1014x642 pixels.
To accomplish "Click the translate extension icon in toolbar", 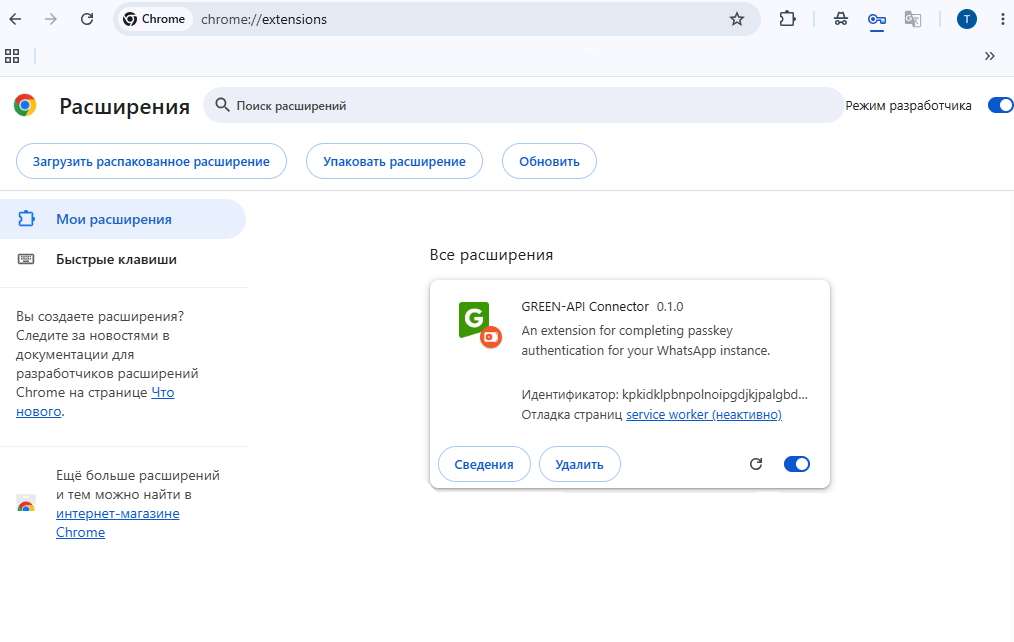I will pyautogui.click(x=912, y=19).
